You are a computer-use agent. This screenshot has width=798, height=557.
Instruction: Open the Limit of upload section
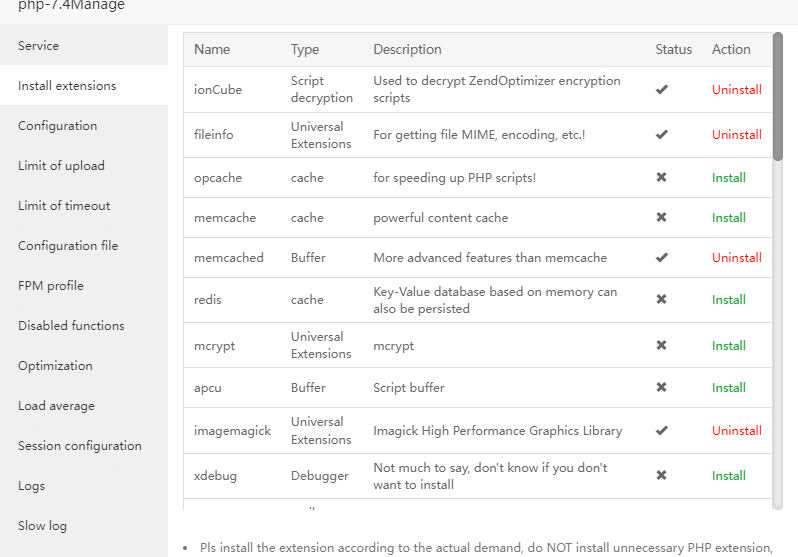coord(61,166)
